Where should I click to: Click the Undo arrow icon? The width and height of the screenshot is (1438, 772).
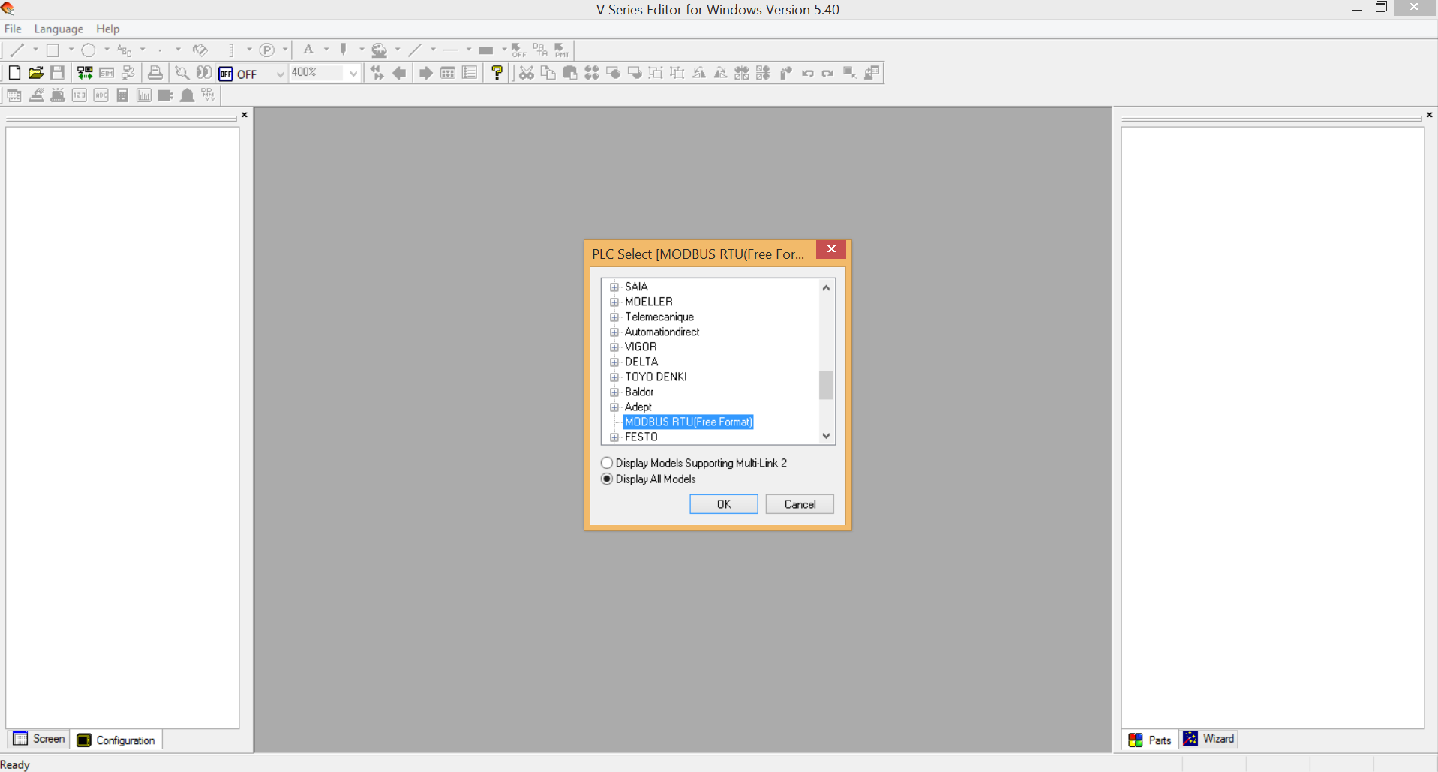click(x=807, y=73)
